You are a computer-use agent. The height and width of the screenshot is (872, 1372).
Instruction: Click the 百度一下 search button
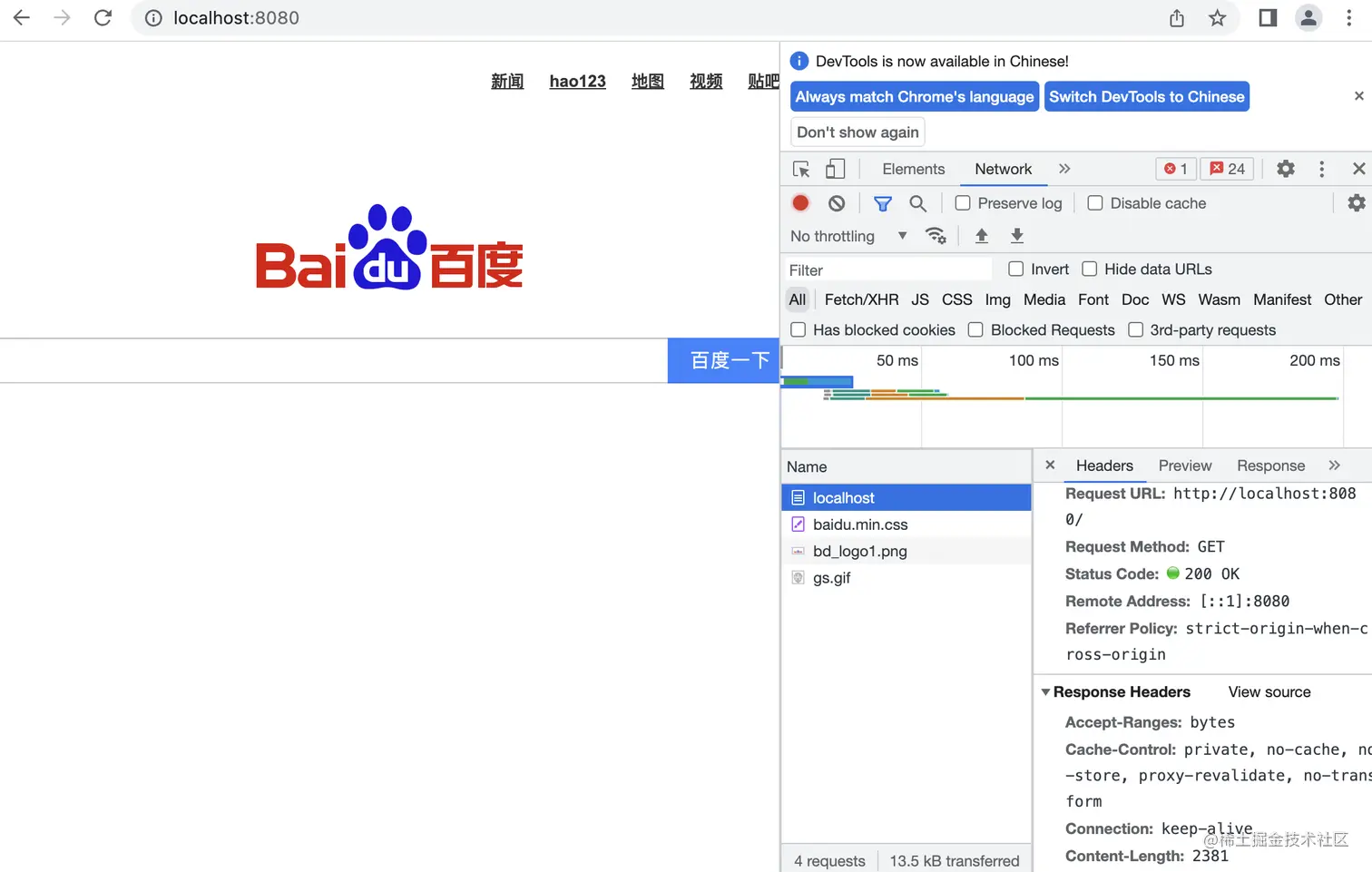[724, 360]
